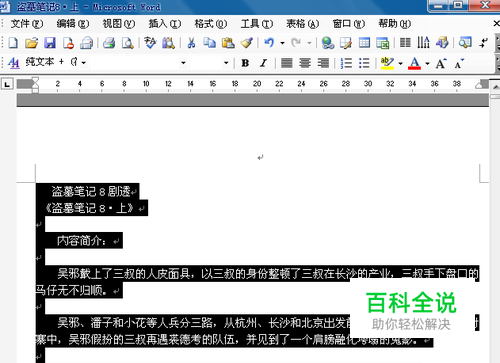Save the document with the floppy disk icon

coord(50,43)
